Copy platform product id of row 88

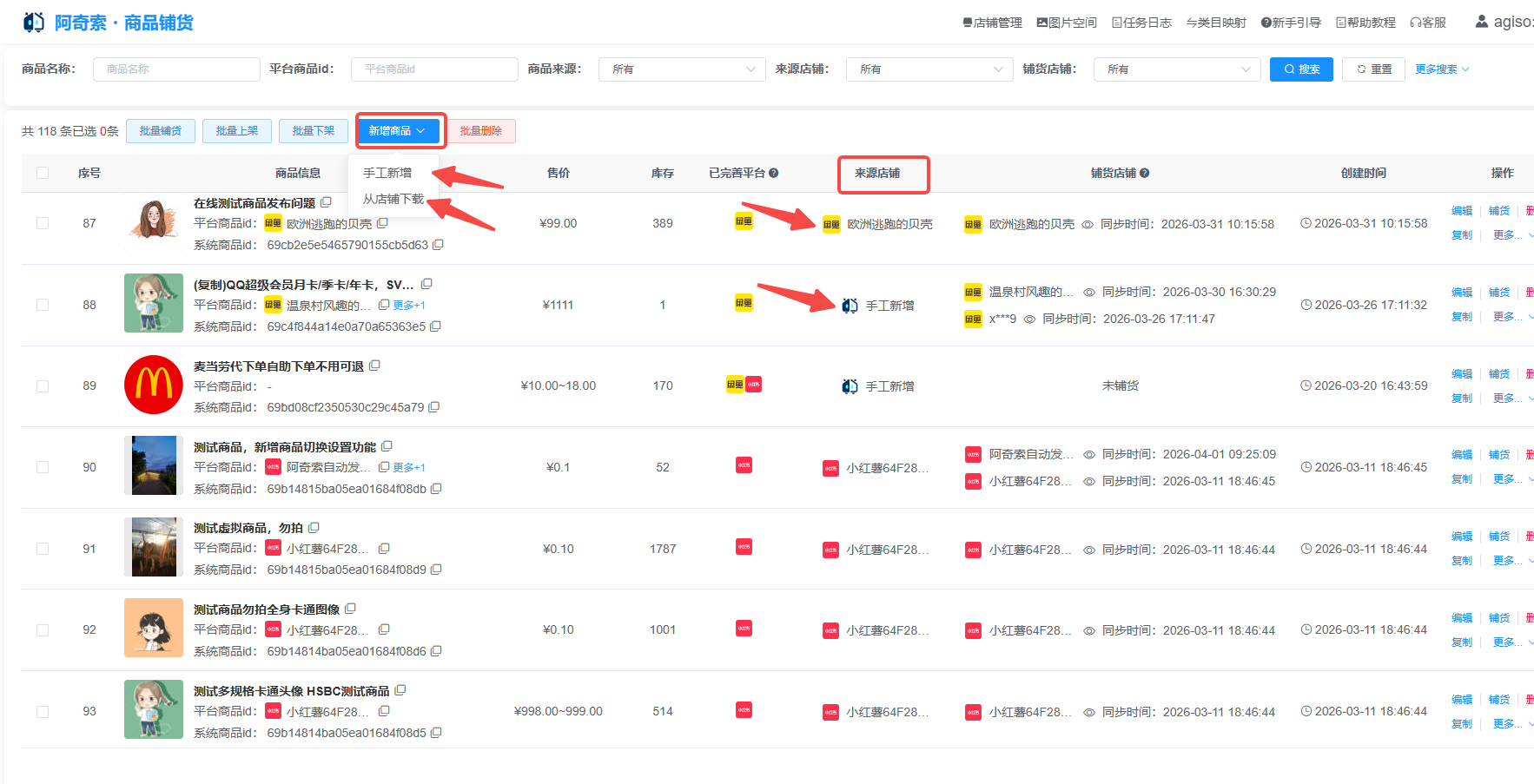coord(383,305)
